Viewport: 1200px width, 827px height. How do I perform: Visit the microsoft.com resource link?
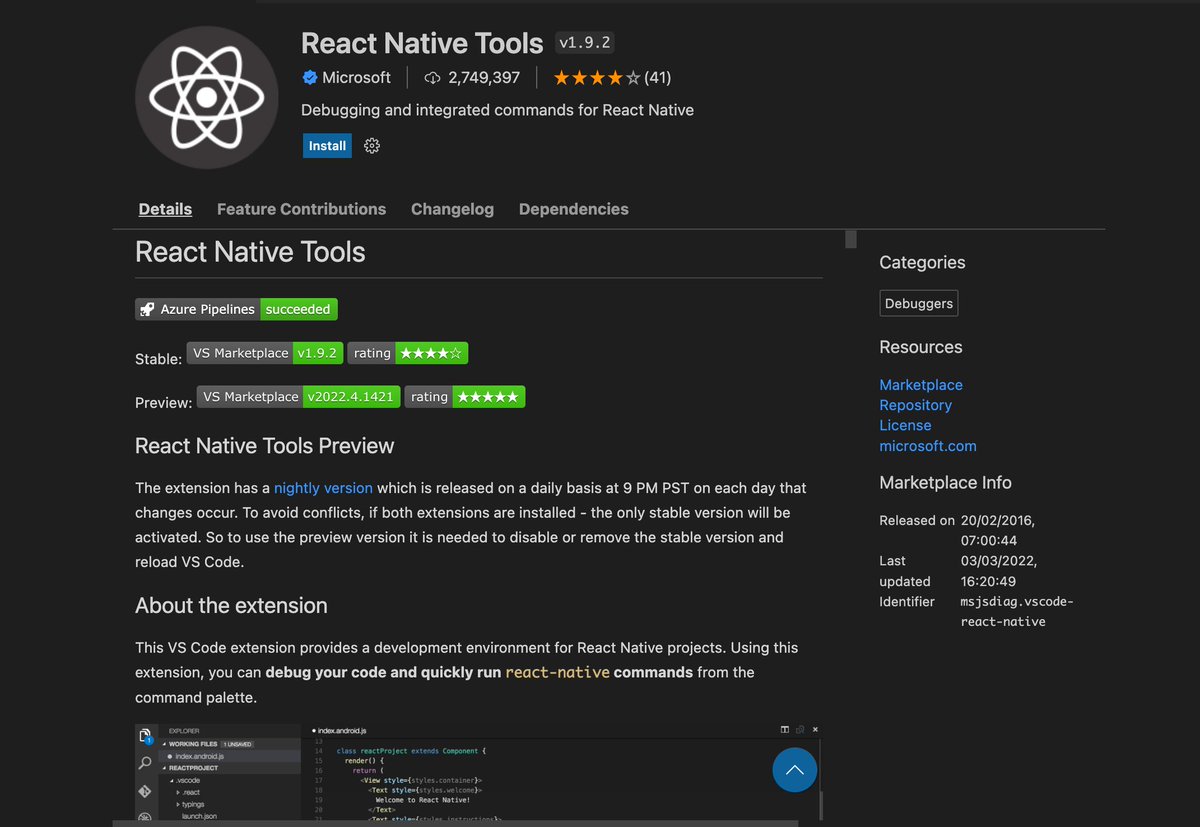(928, 446)
